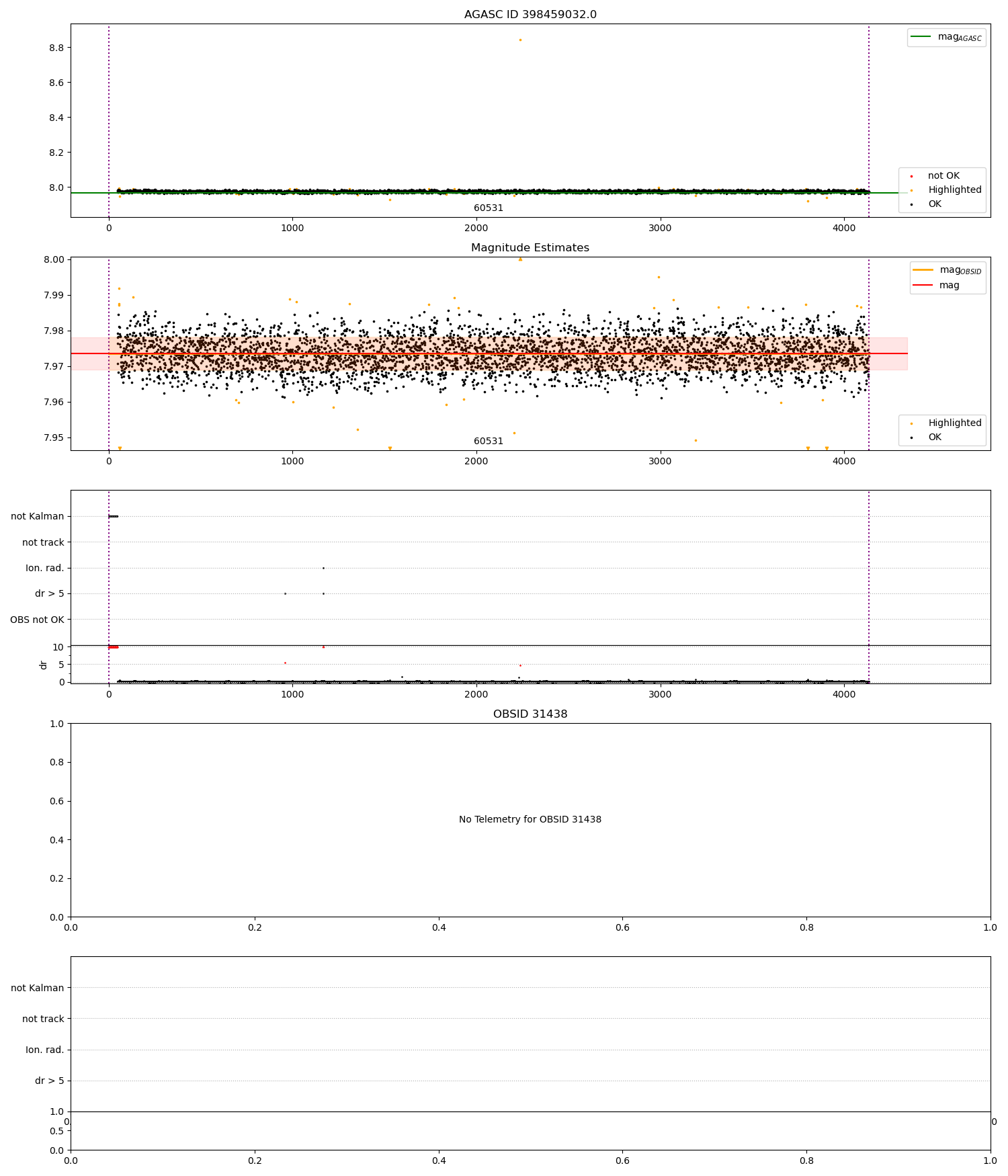Click the red mag line in estimates plot
The width and height of the screenshot is (1008, 1176).
coord(489,353)
